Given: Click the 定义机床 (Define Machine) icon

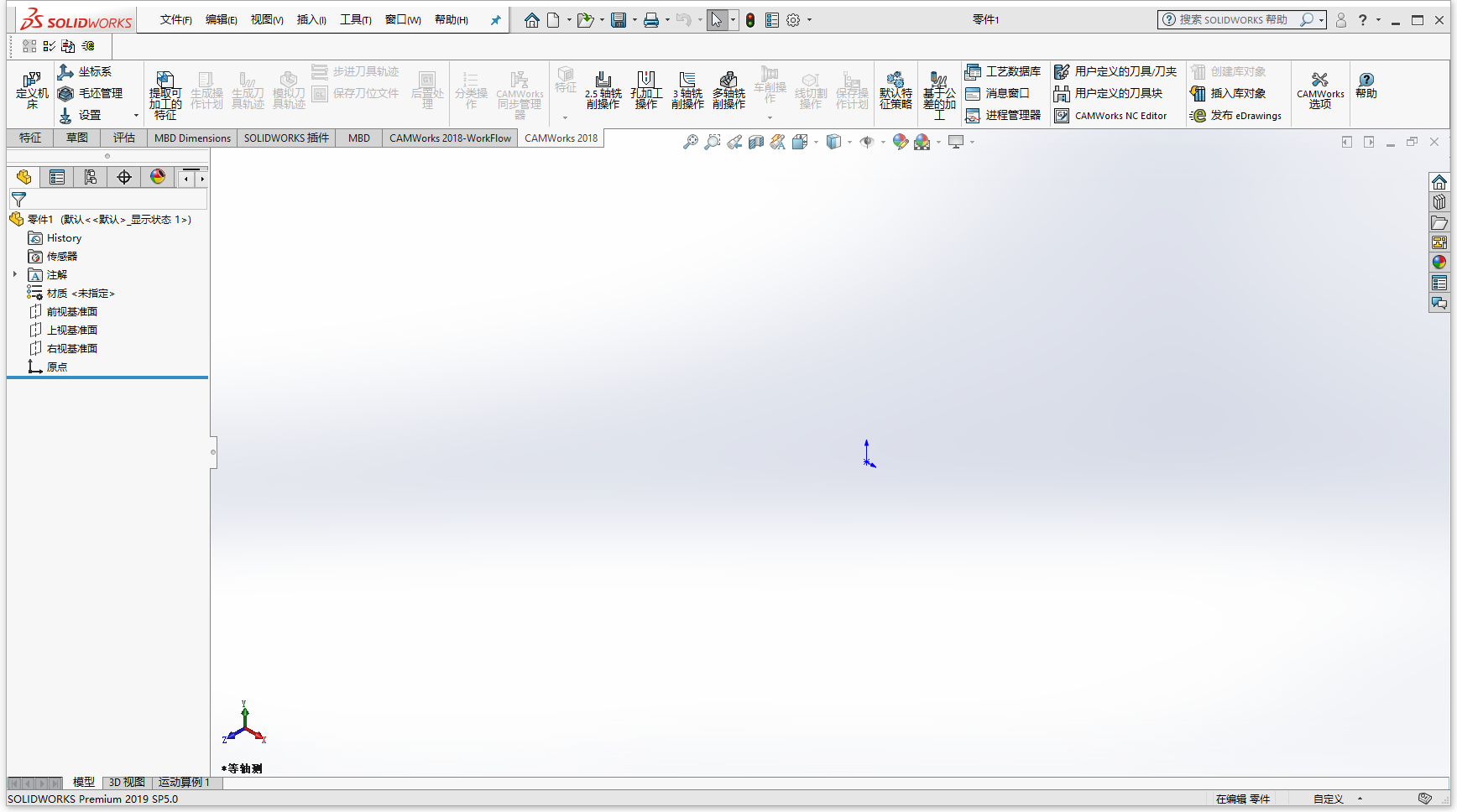Looking at the screenshot, I should 32,90.
